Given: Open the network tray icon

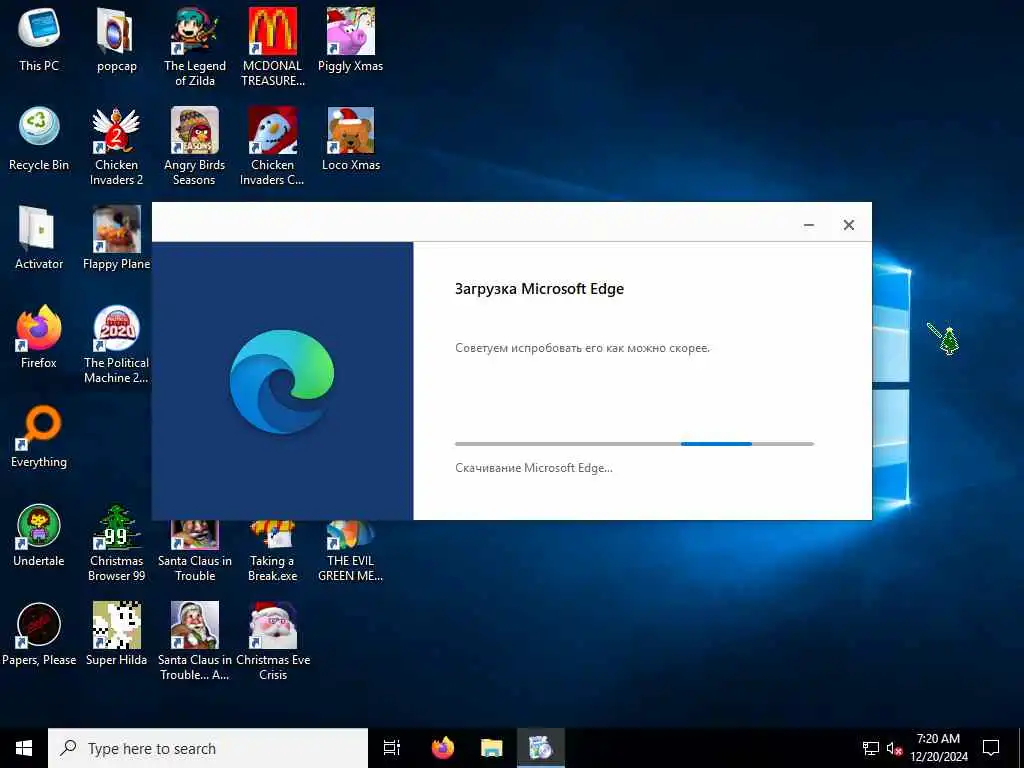Looking at the screenshot, I should 871,748.
